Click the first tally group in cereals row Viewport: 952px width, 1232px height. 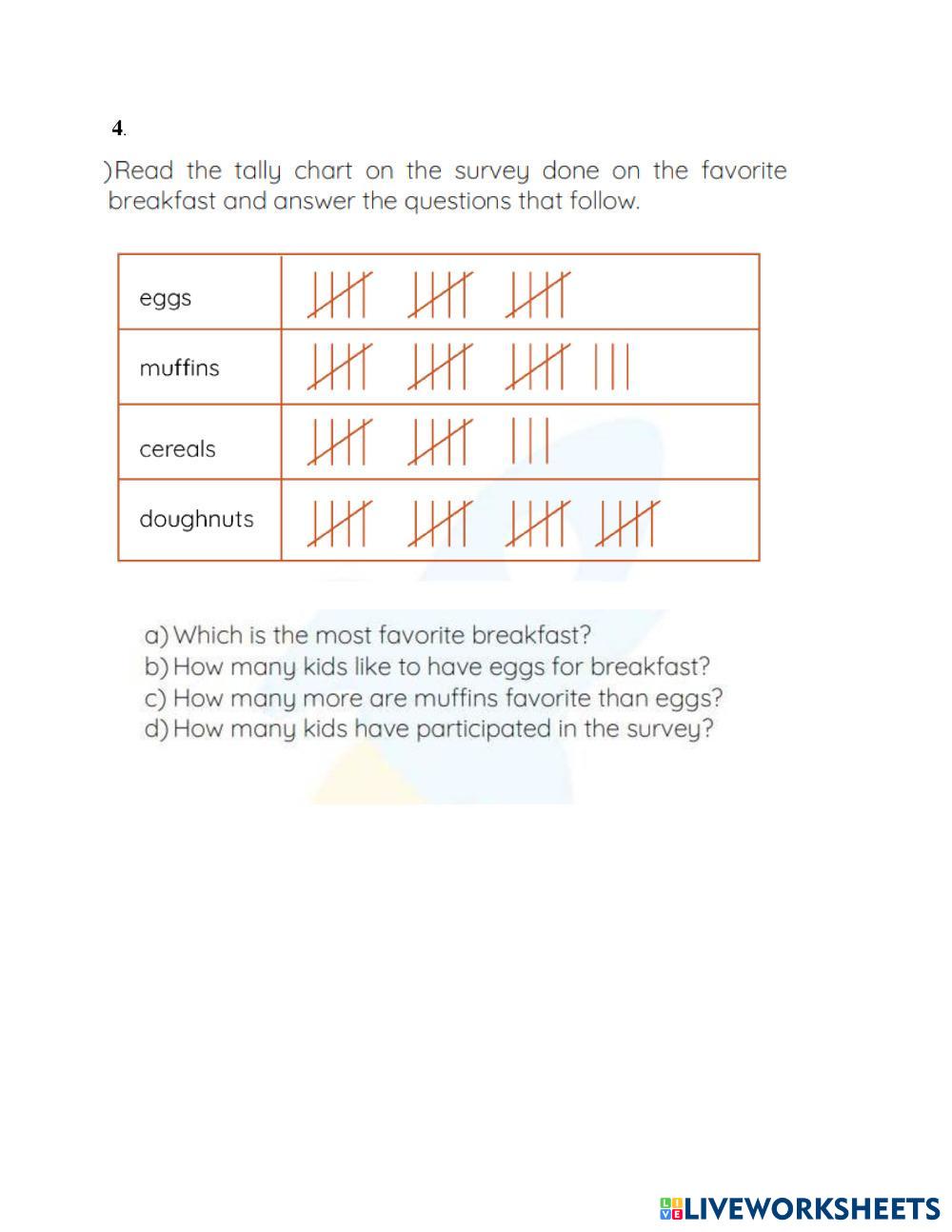point(339,441)
